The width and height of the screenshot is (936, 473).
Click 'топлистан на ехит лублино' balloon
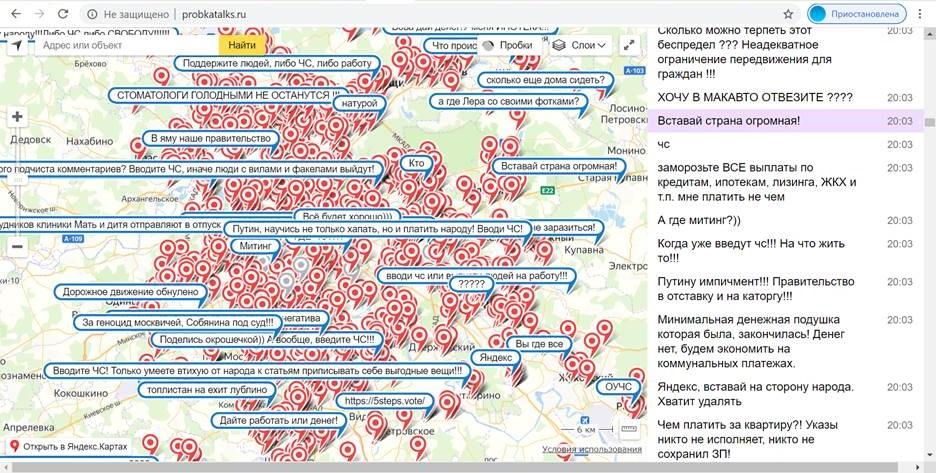pyautogui.click(x=207, y=390)
